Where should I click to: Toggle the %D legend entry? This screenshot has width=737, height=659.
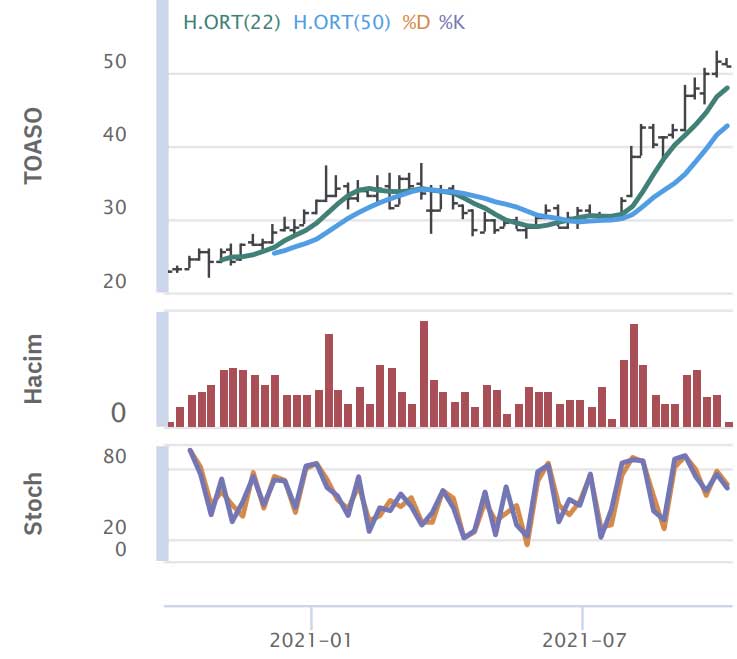click(x=416, y=23)
